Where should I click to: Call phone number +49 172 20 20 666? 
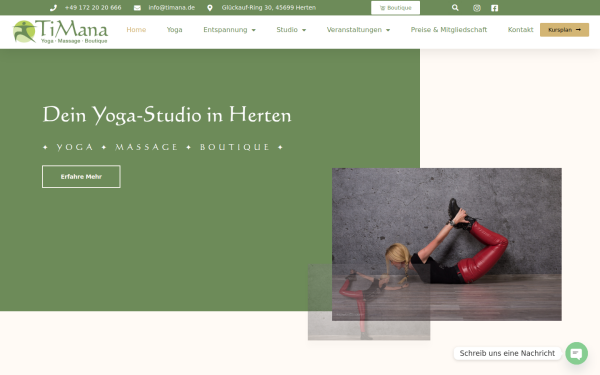point(93,8)
